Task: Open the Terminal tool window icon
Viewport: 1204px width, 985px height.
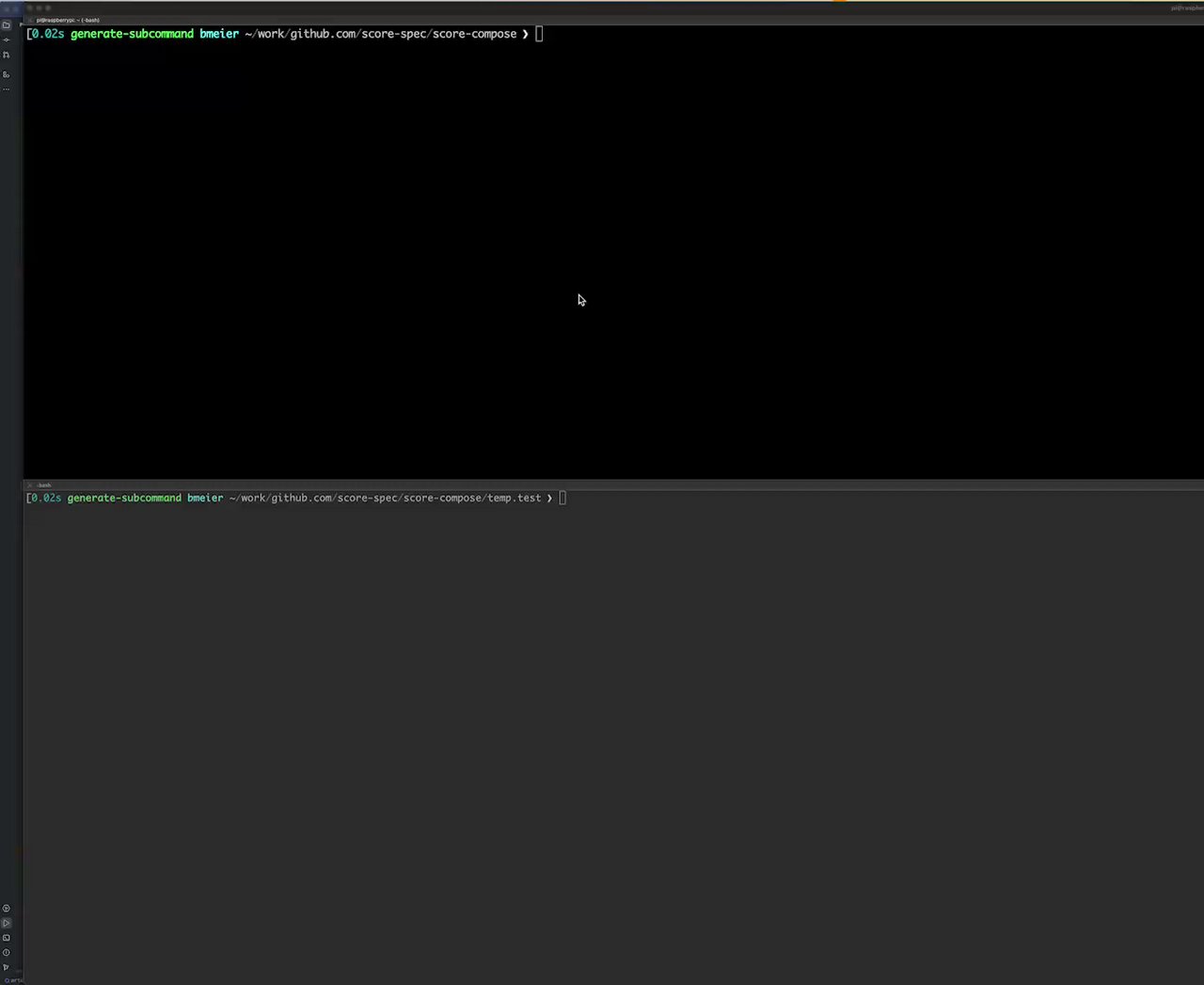Action: [7, 938]
